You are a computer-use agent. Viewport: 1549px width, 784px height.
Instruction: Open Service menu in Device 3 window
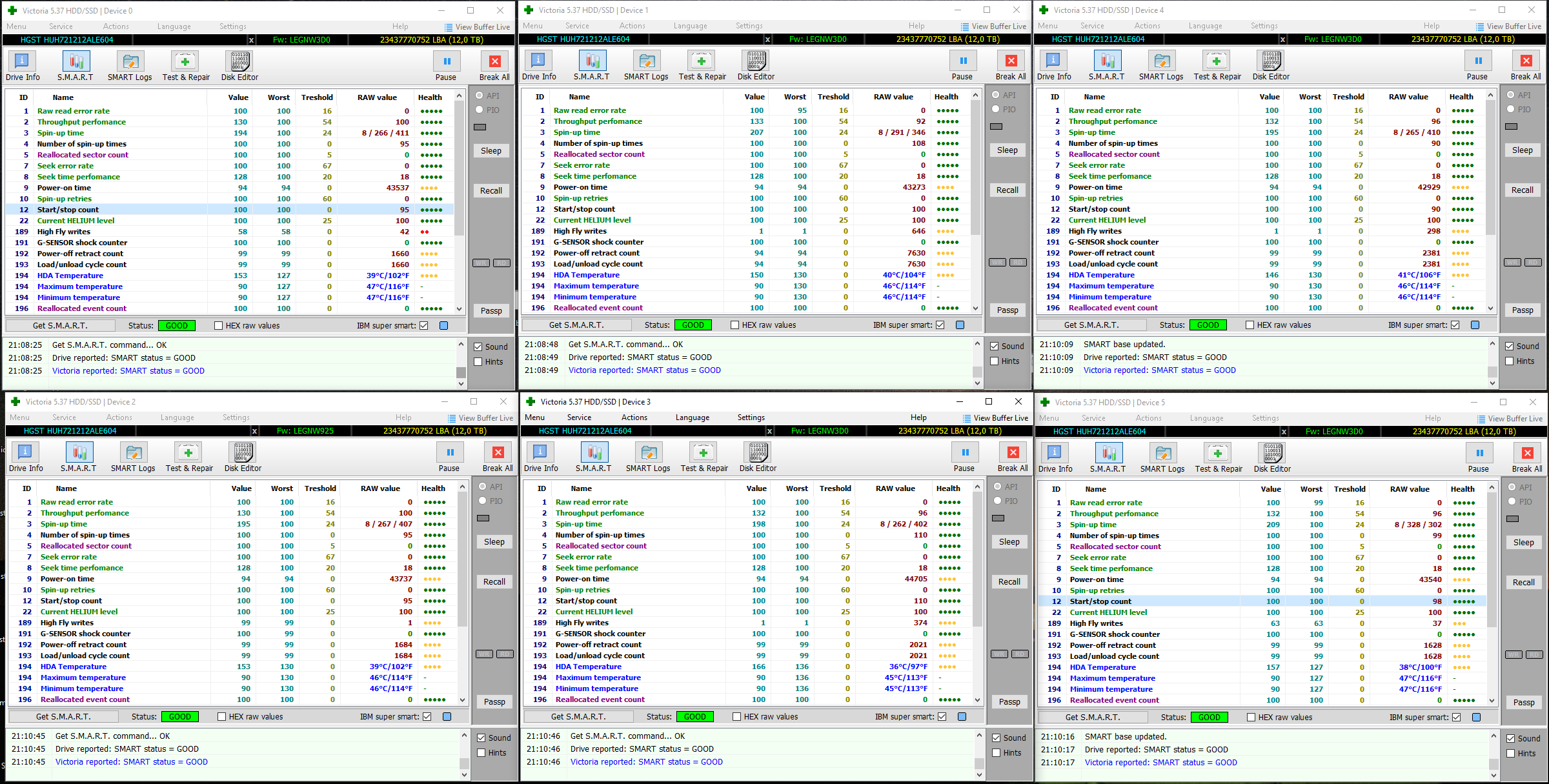point(579,417)
